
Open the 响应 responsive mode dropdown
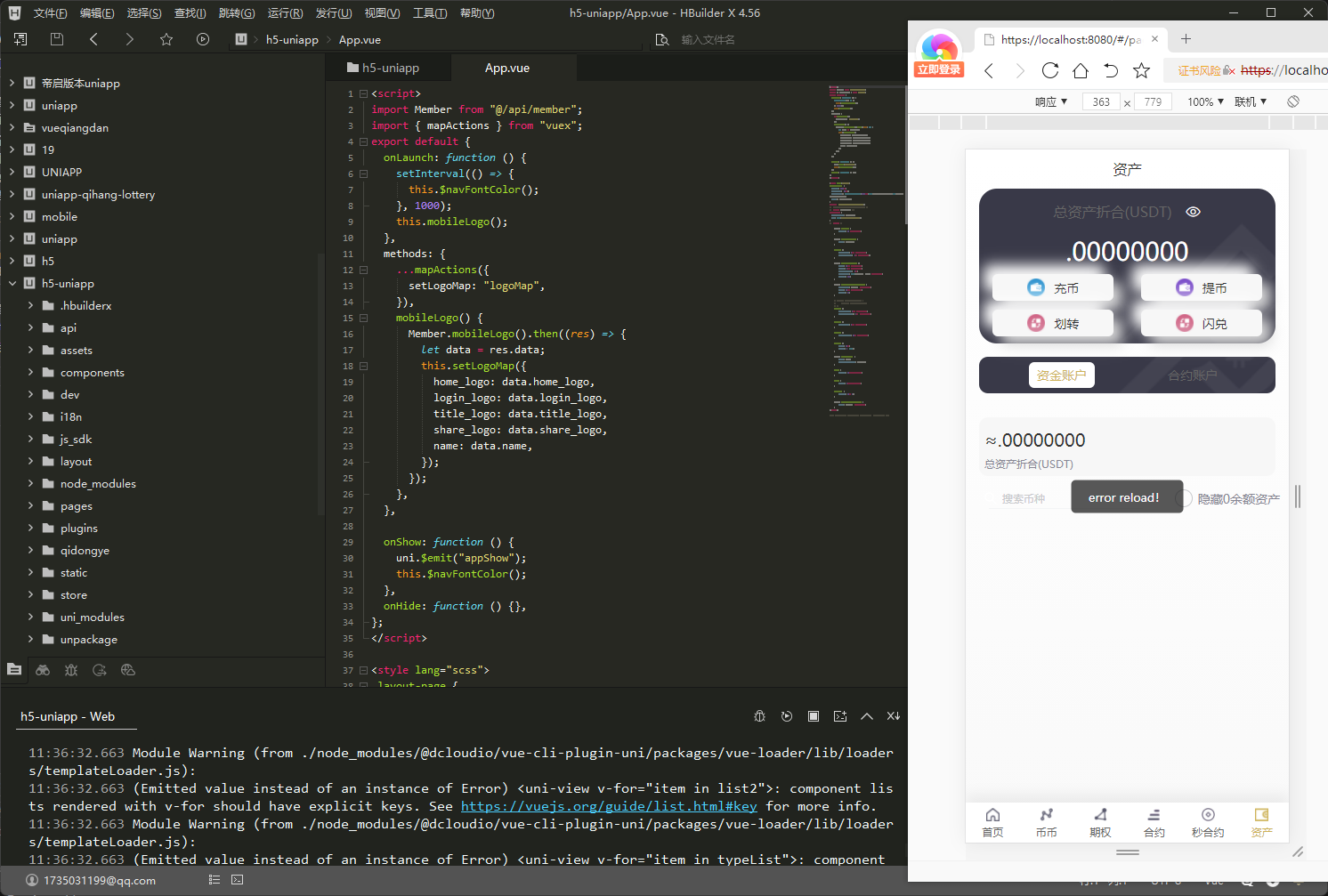[1051, 101]
